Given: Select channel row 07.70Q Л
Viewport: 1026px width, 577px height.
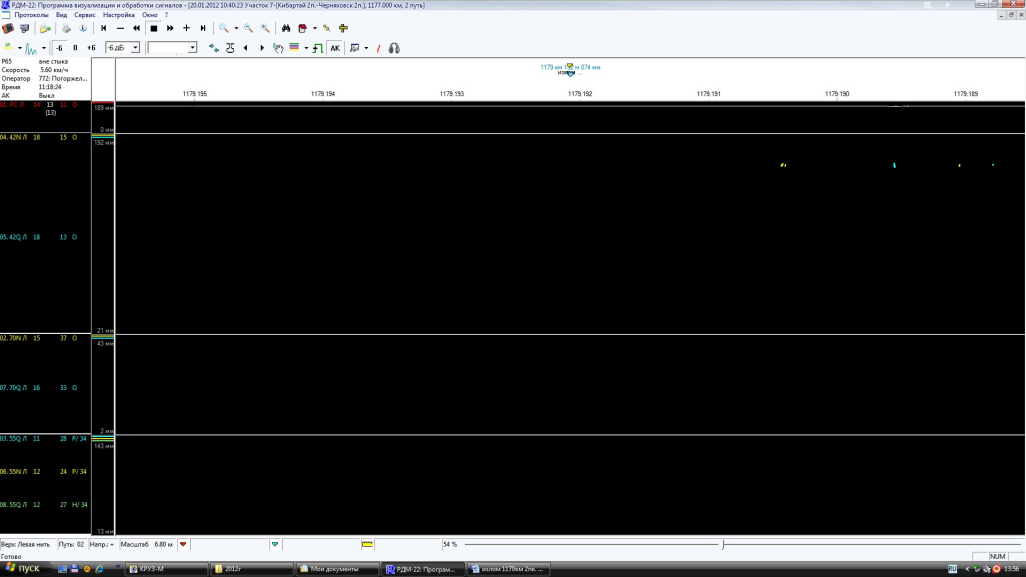Looking at the screenshot, I should pos(45,388).
